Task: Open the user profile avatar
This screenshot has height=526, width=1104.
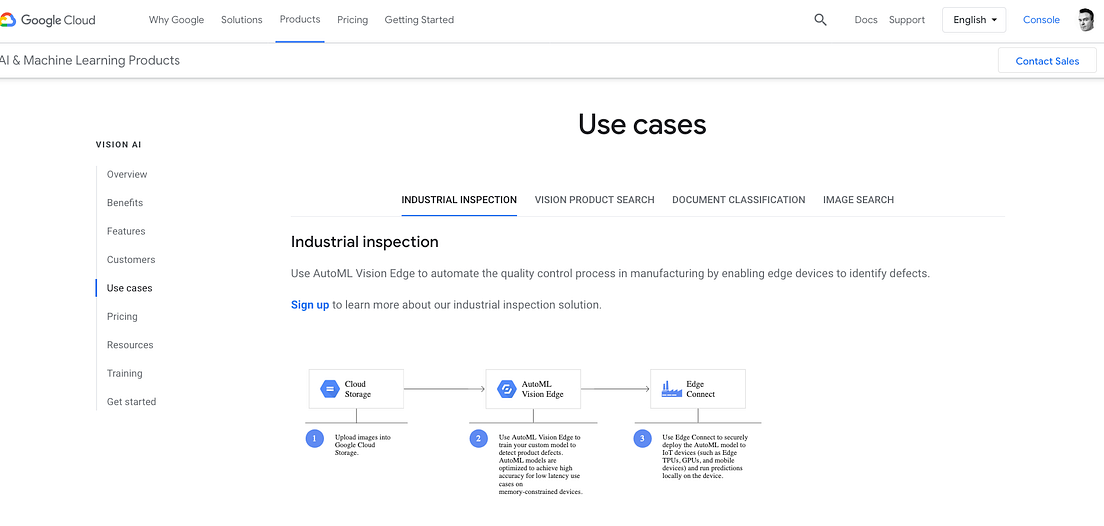Action: (x=1087, y=20)
